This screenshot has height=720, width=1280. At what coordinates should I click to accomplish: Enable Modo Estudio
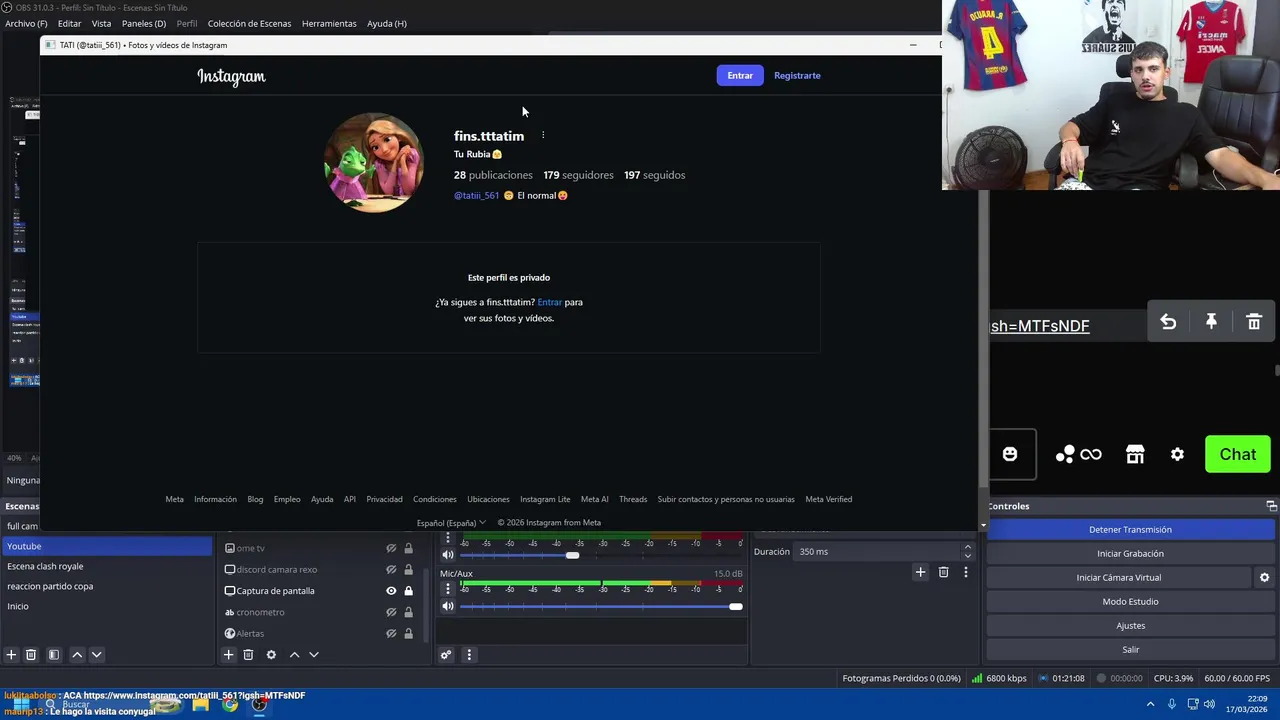tap(1130, 601)
